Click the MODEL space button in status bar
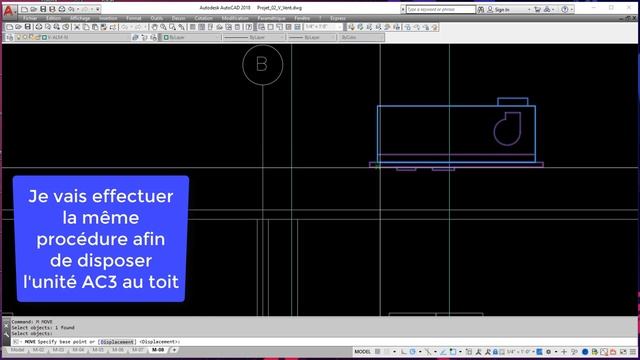This screenshot has width=640, height=360. [x=362, y=351]
